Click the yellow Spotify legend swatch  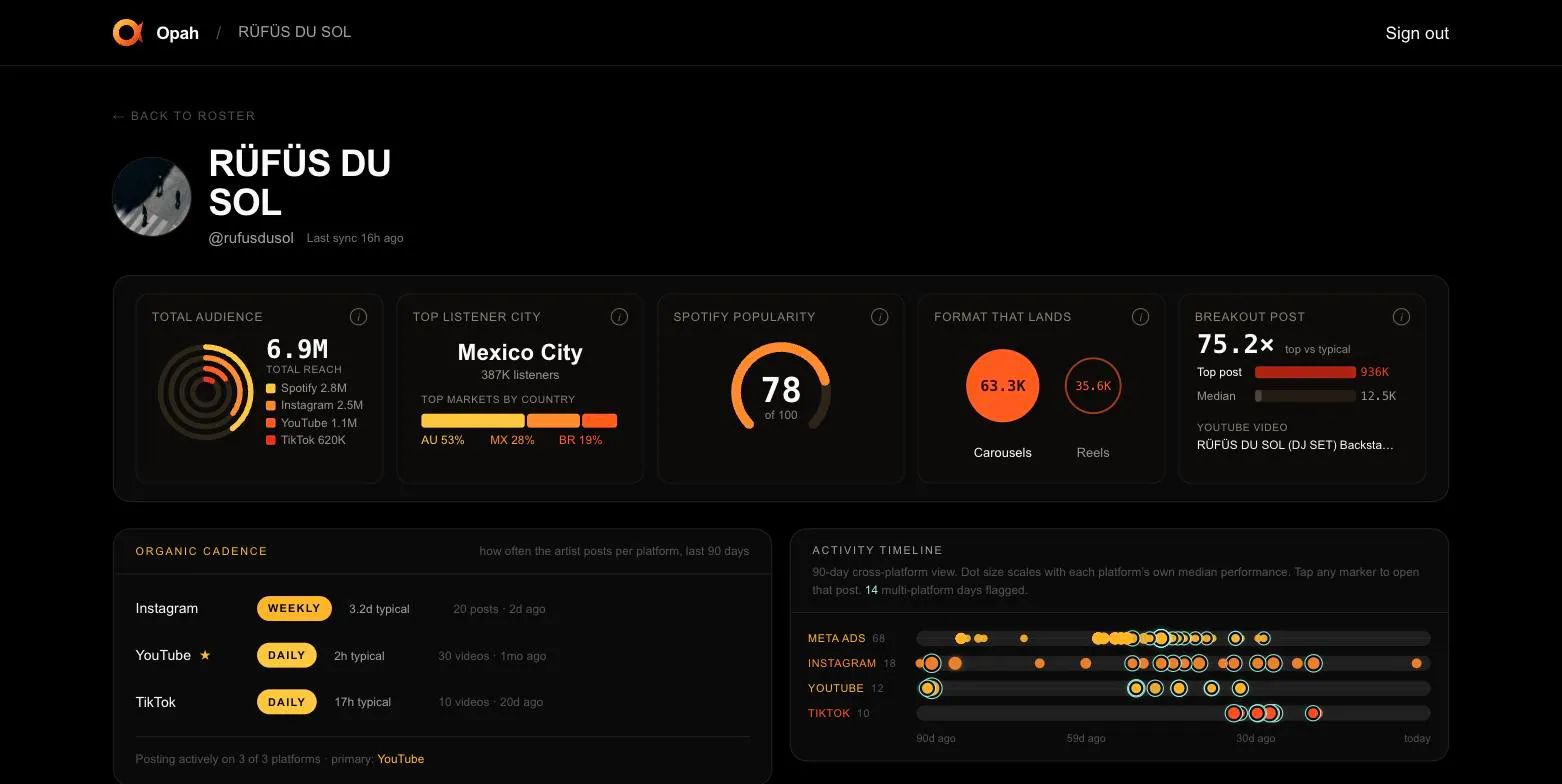[x=271, y=388]
